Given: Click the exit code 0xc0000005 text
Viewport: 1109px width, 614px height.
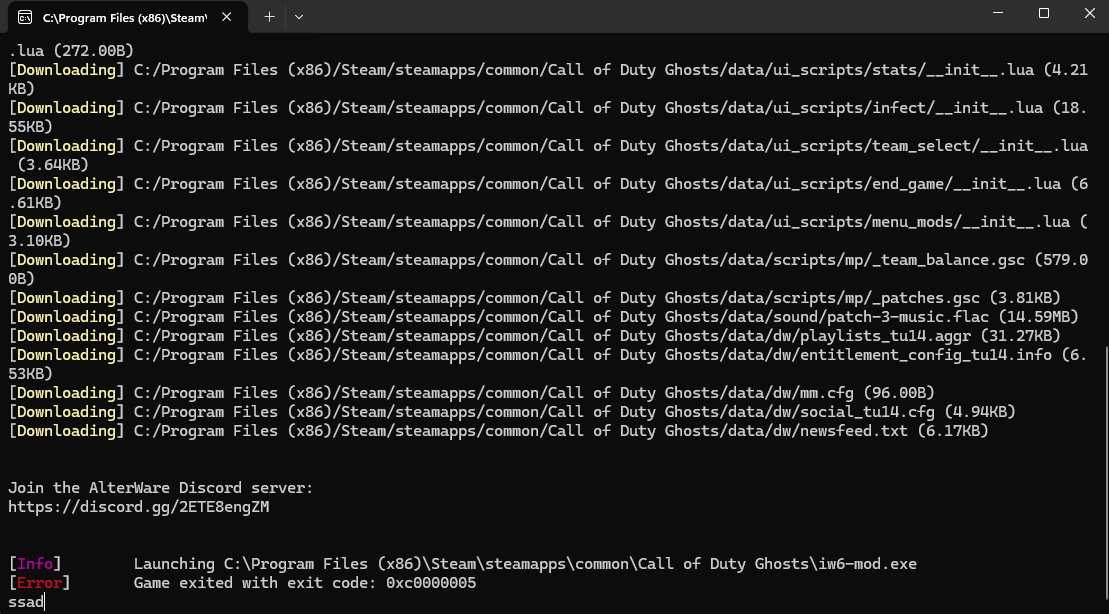Looking at the screenshot, I should pos(431,583).
